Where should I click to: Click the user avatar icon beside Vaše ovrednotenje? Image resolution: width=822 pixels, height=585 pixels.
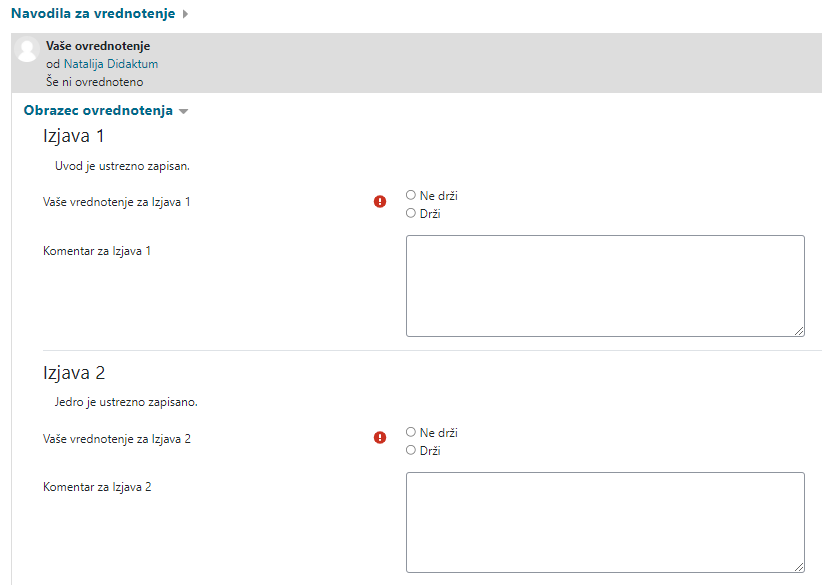pyautogui.click(x=28, y=52)
